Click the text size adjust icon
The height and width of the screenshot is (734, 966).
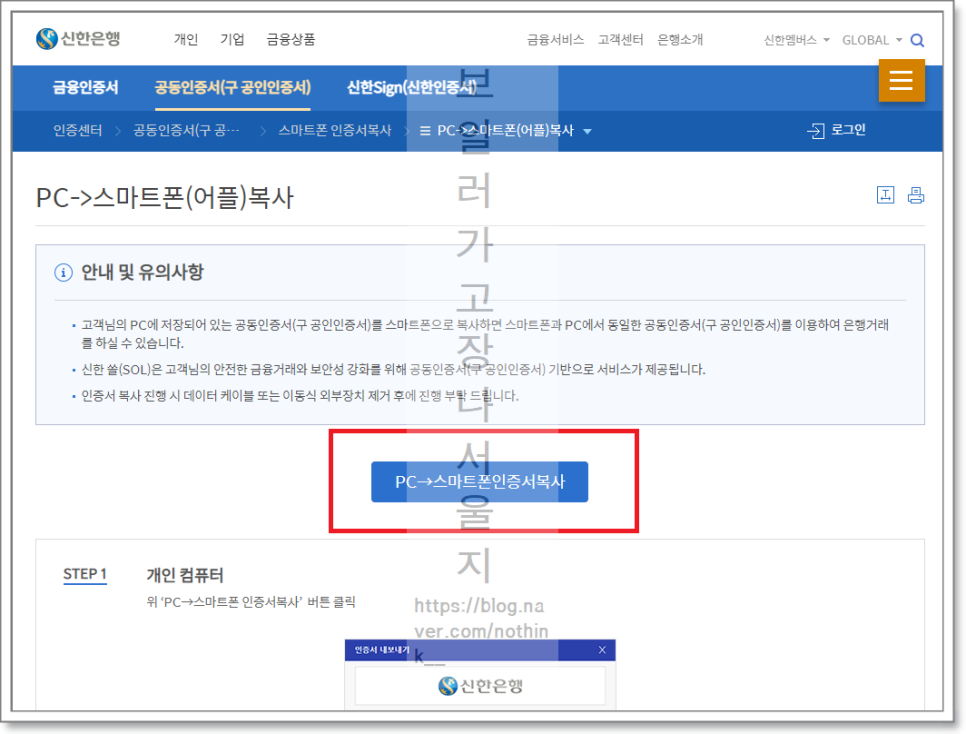pyautogui.click(x=885, y=195)
